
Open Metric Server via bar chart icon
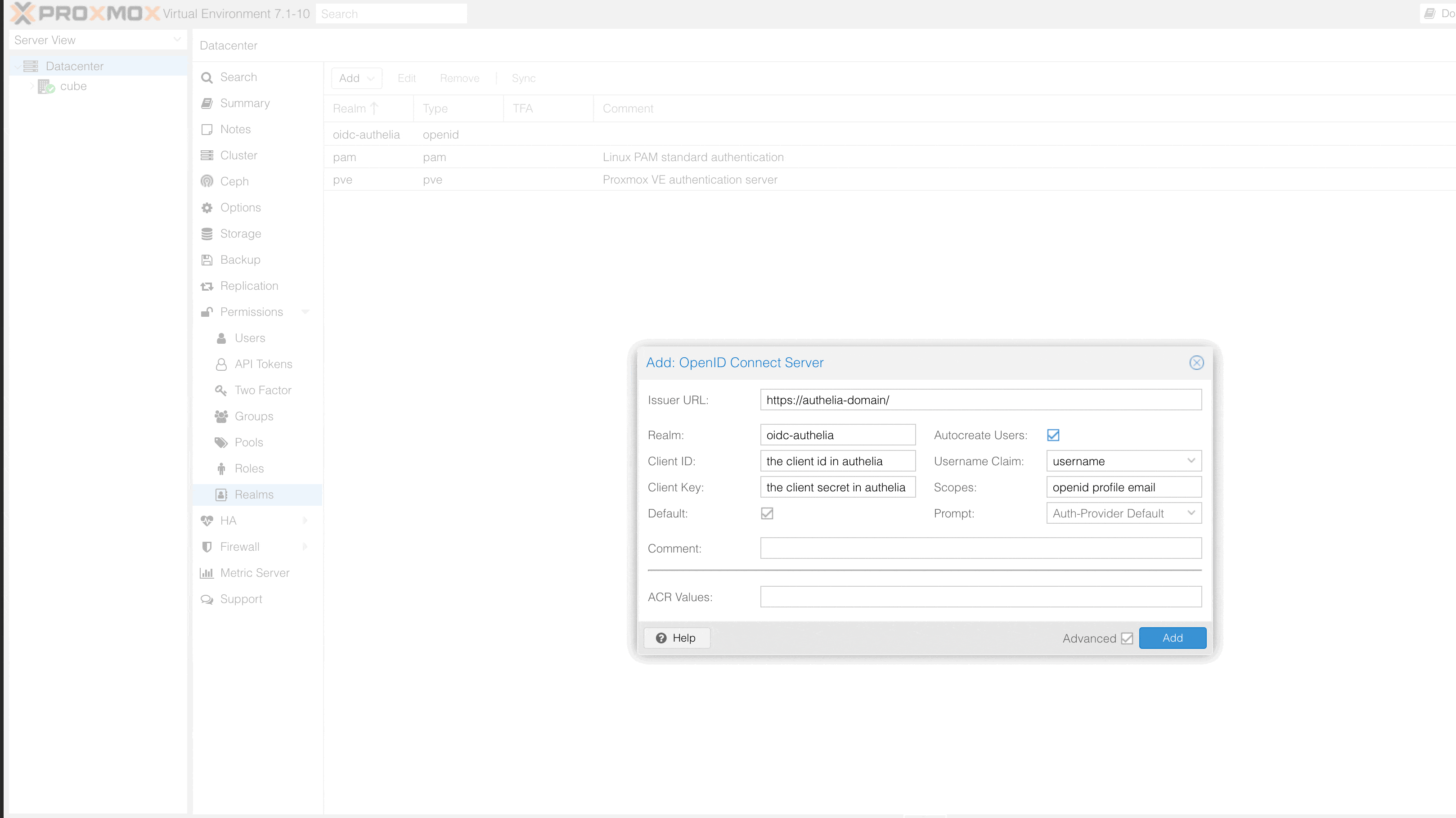(207, 573)
